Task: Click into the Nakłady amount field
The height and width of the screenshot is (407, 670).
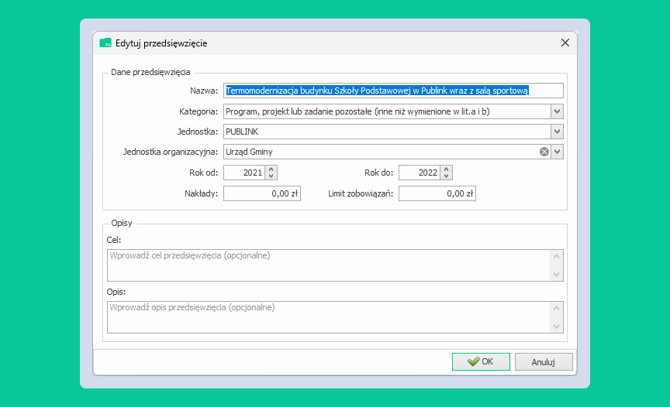Action: click(x=261, y=194)
